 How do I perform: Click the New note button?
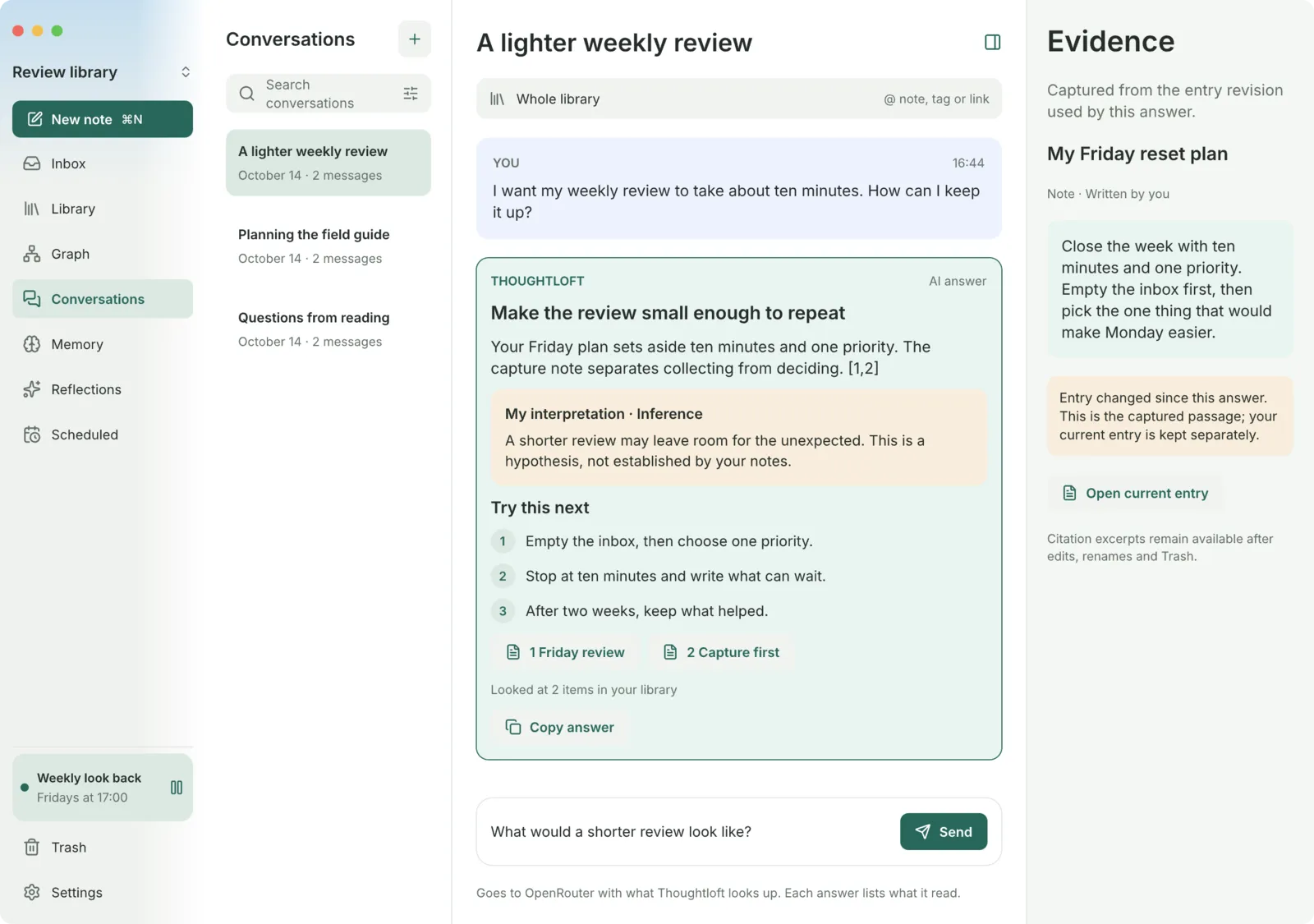[102, 119]
